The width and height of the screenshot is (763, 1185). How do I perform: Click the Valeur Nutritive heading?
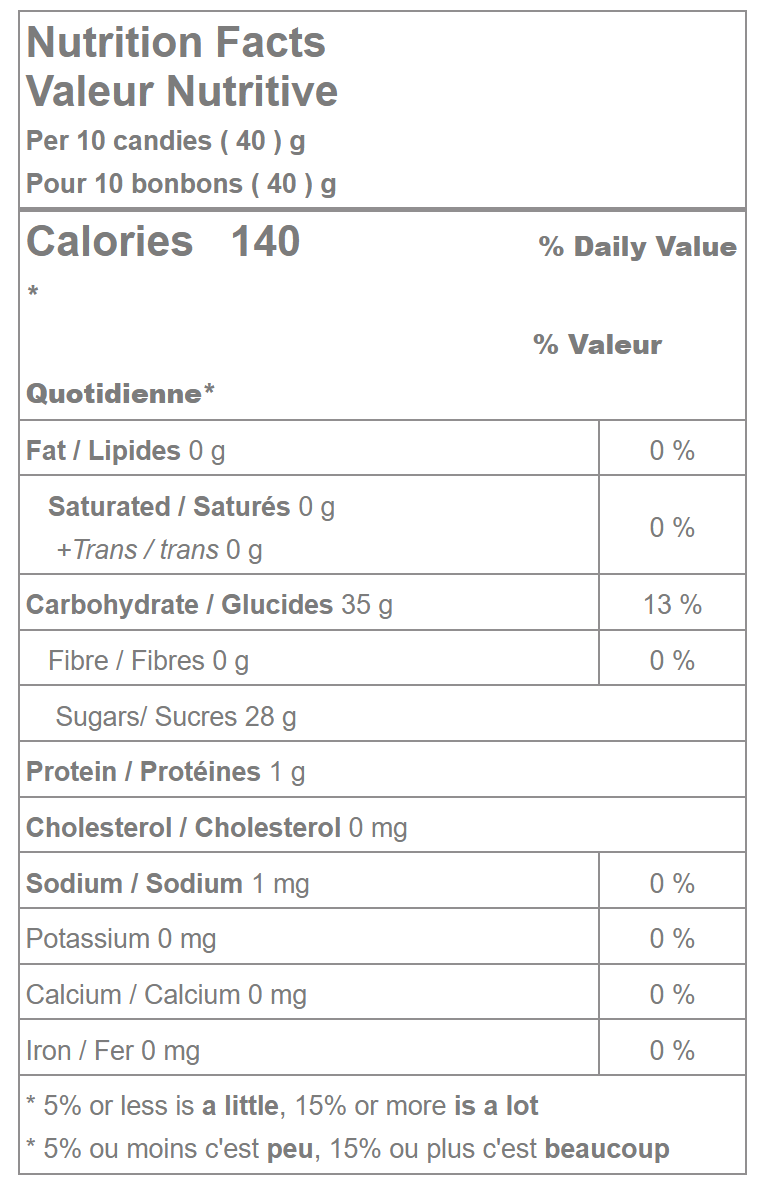click(182, 91)
